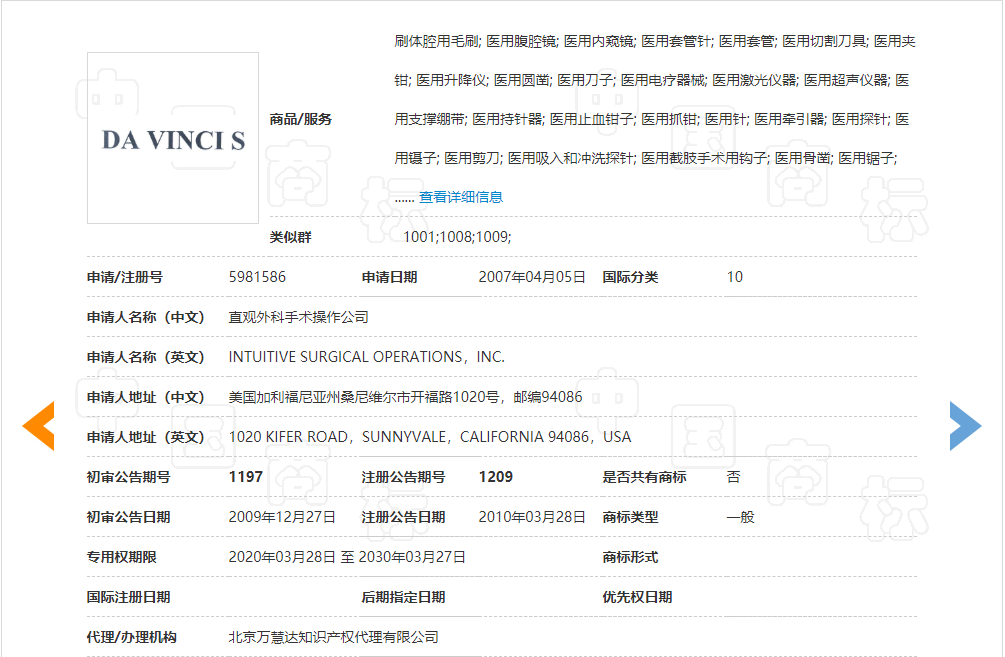
Task: Click the 专用权期限 label
Action: point(122,557)
